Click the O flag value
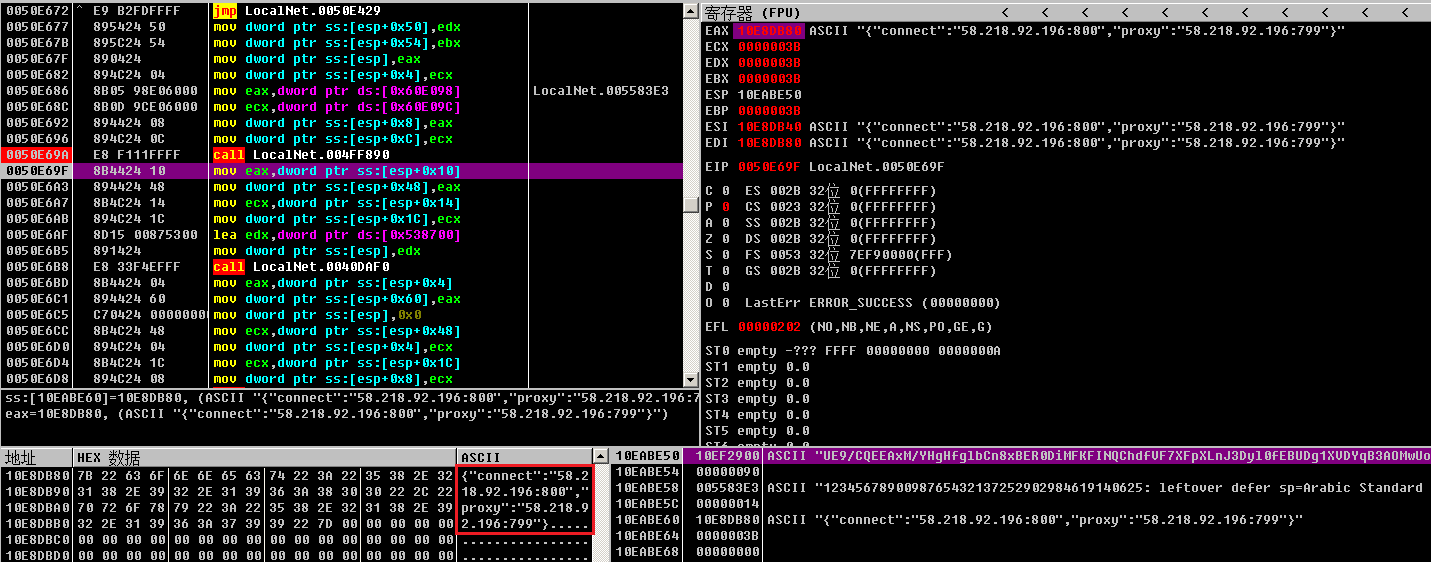 coord(725,303)
